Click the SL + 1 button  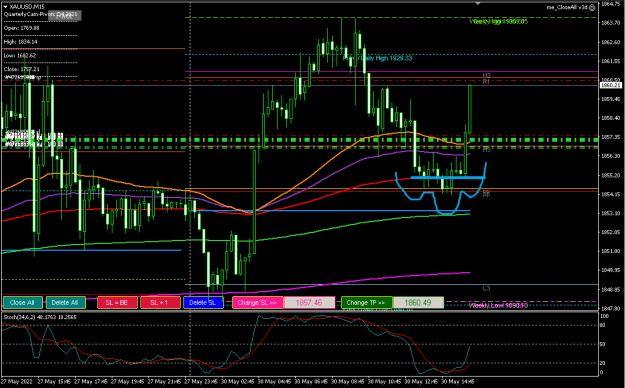pos(160,302)
